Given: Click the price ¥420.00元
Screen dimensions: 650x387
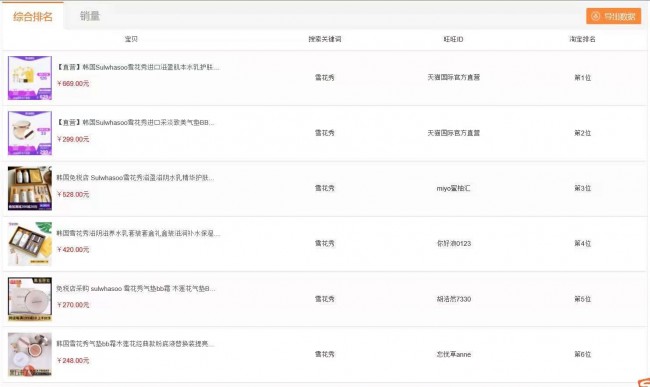Looking at the screenshot, I should pos(73,249).
